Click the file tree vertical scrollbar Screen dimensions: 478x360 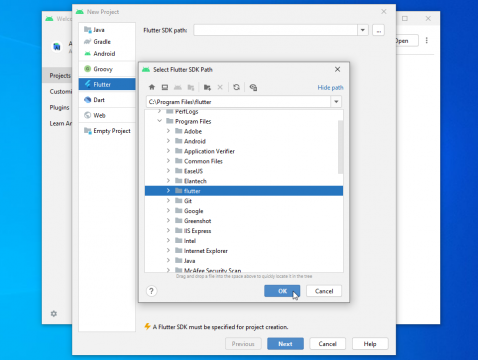340,147
